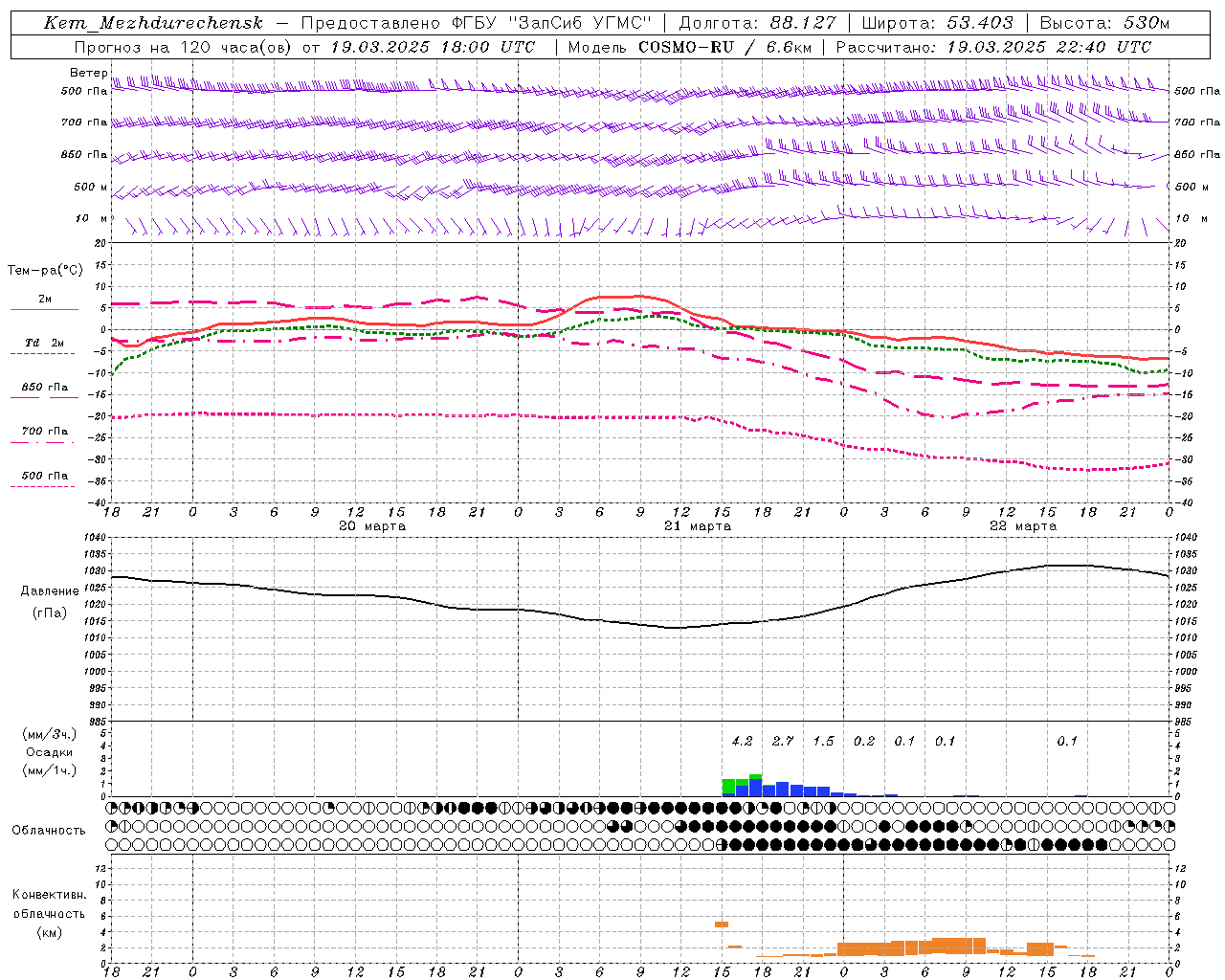The height and width of the screenshot is (980, 1225).
Task: Click the Конвективн. облачность label
Action: pos(49,904)
